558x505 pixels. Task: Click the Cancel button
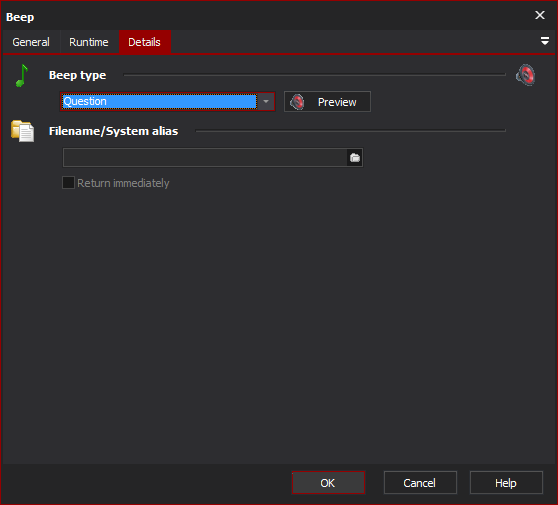point(420,483)
